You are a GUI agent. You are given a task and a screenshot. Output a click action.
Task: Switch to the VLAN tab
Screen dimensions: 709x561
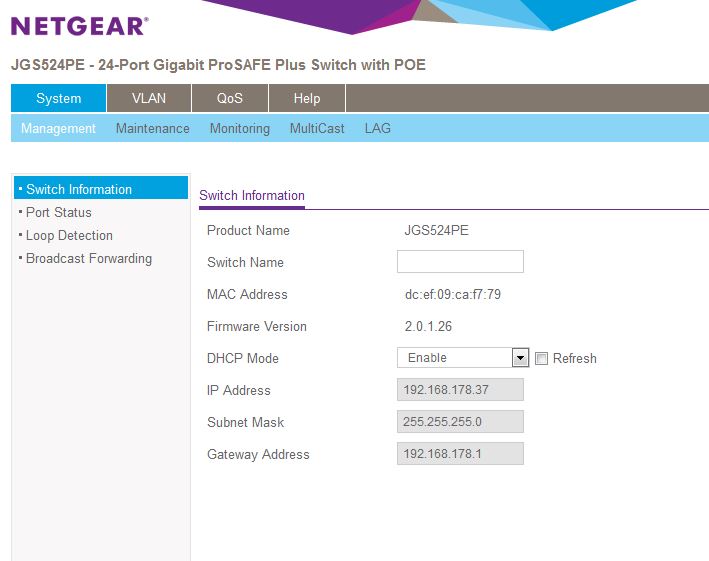point(148,98)
